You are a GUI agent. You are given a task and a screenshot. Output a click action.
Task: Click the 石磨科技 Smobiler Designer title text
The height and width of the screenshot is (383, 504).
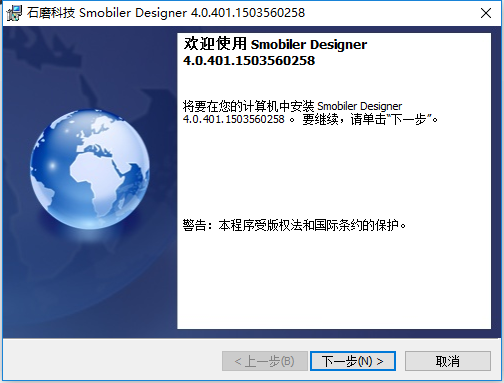[166, 13]
